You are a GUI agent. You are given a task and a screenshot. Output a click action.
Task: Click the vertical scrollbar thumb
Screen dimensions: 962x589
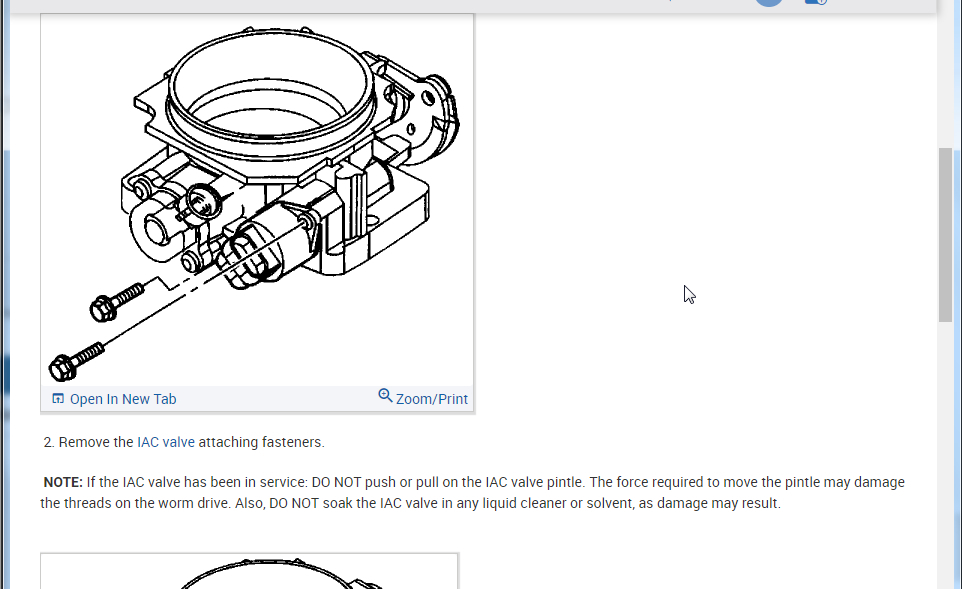pos(945,234)
